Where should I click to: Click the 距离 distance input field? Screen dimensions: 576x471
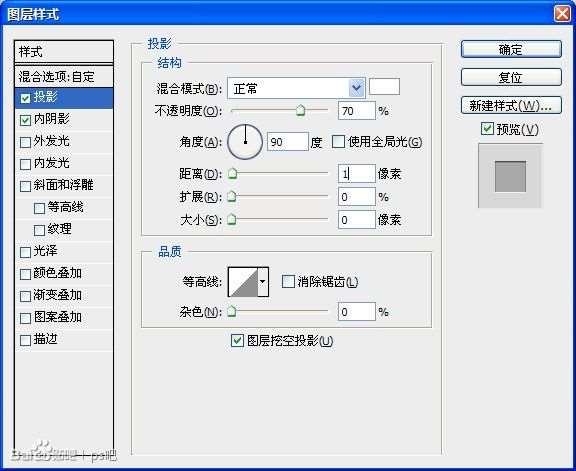[357, 174]
